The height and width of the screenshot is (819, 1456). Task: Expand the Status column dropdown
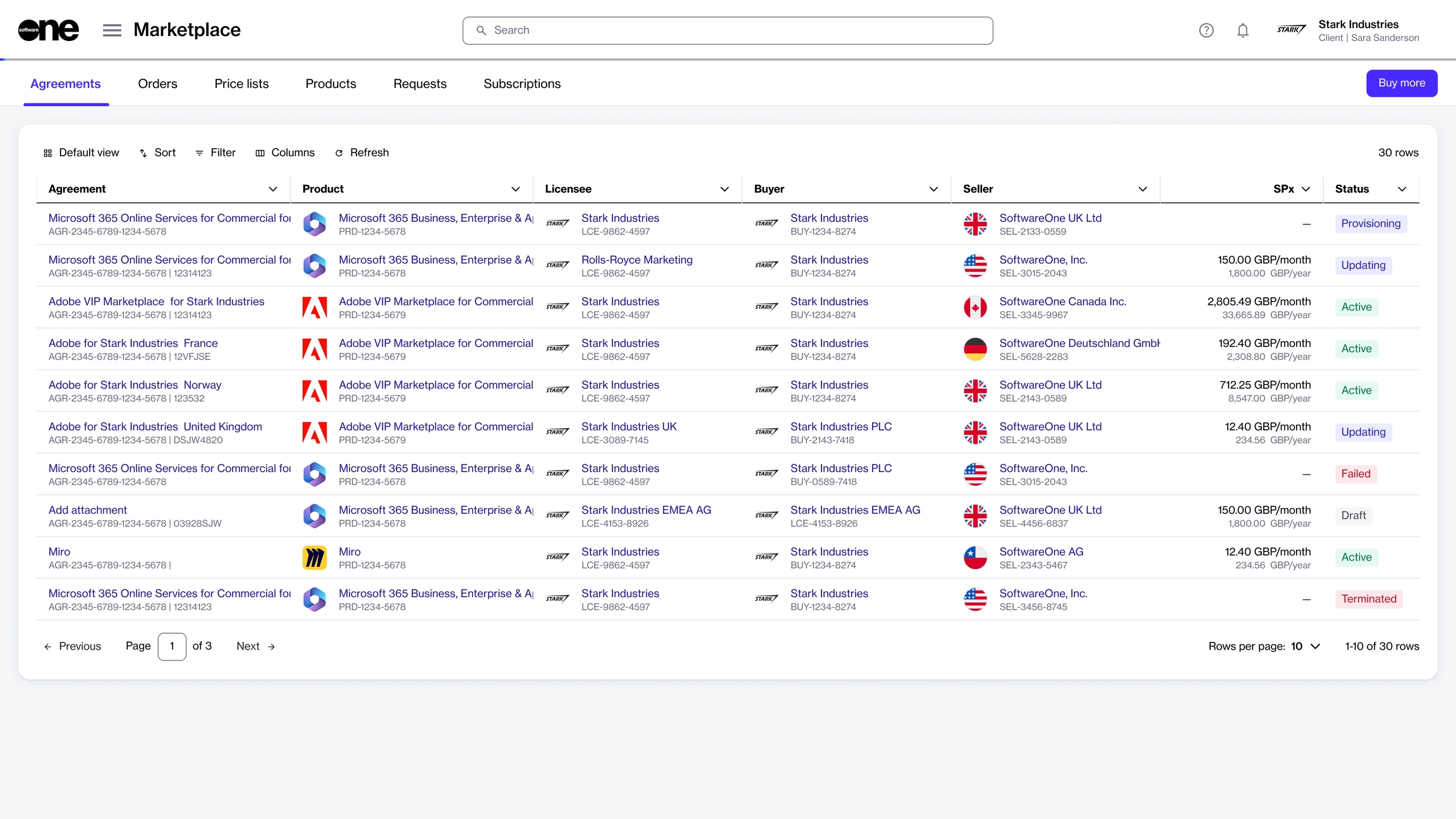tap(1402, 189)
